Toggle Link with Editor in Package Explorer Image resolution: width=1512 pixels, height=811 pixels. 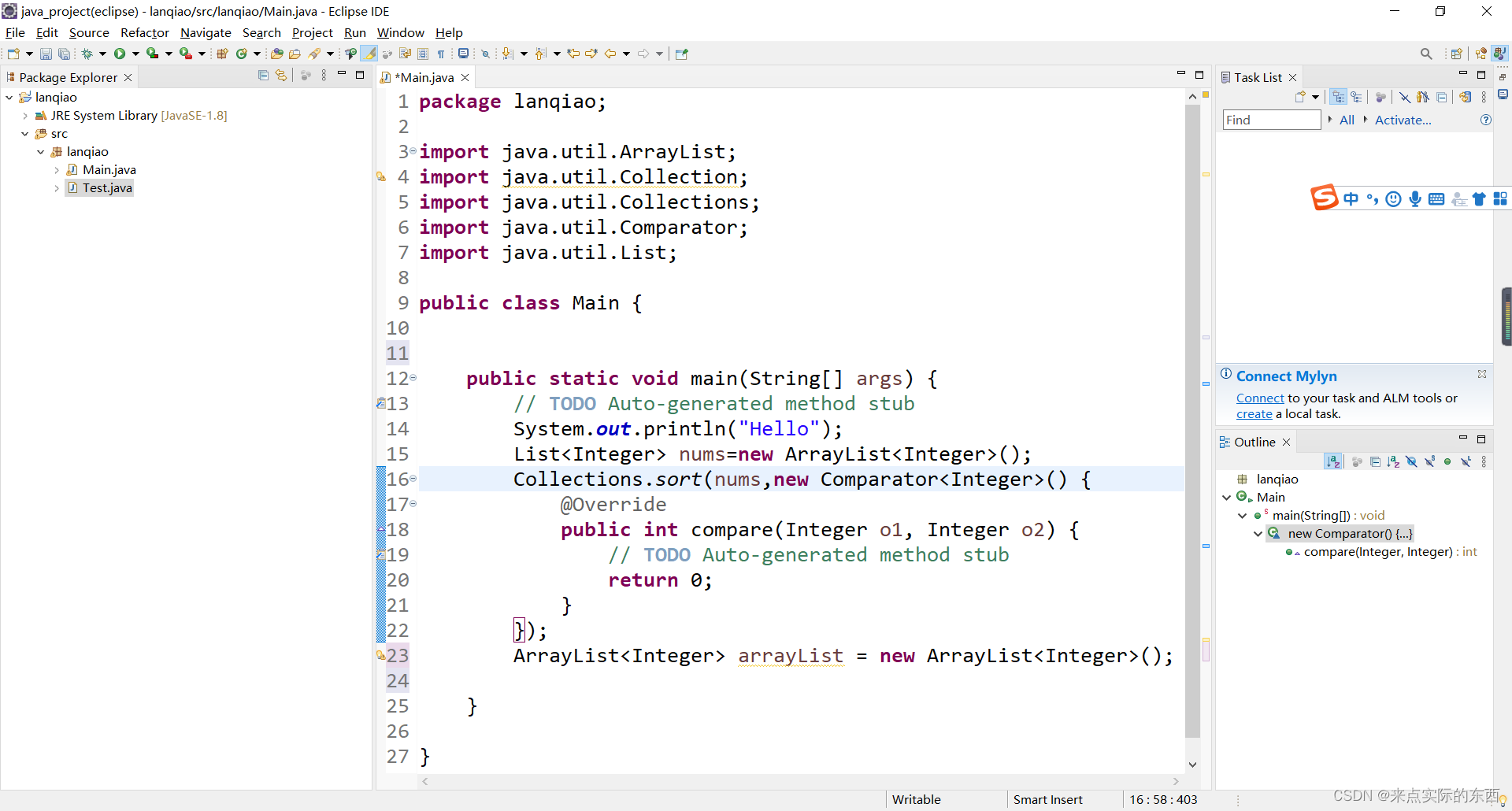click(281, 76)
